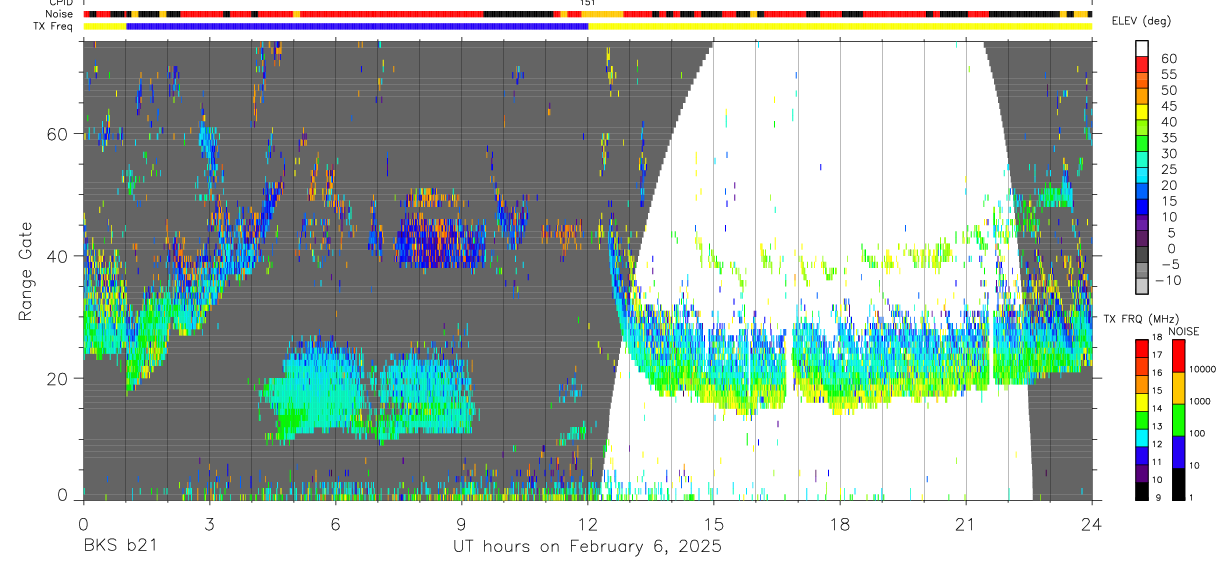Select the red 55–60 ELEV colorbar segment

[x=1142, y=65]
